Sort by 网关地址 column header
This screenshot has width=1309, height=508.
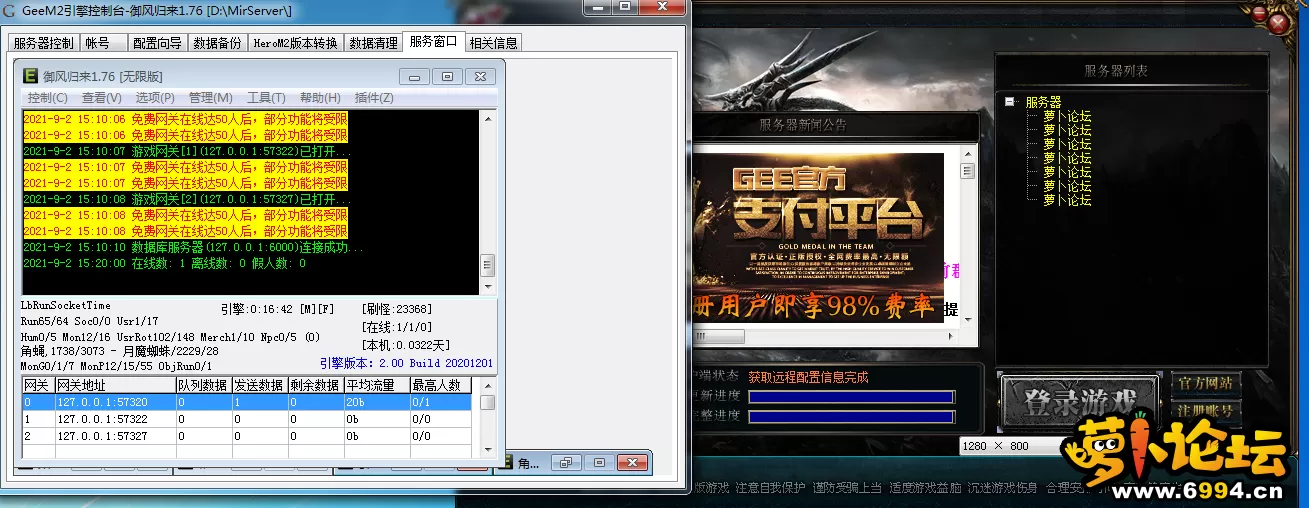click(114, 385)
